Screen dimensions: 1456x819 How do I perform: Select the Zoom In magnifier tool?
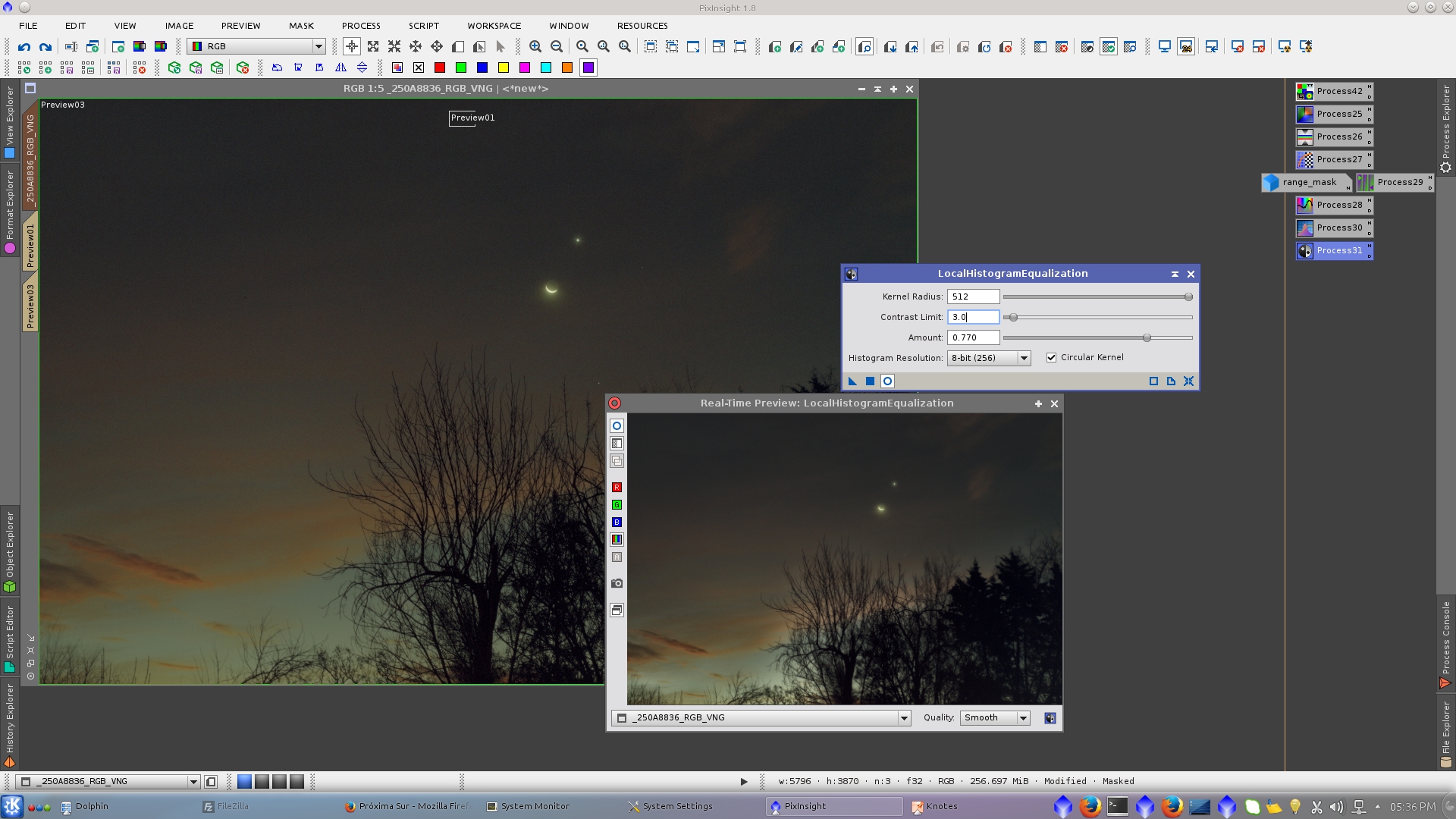[x=535, y=47]
